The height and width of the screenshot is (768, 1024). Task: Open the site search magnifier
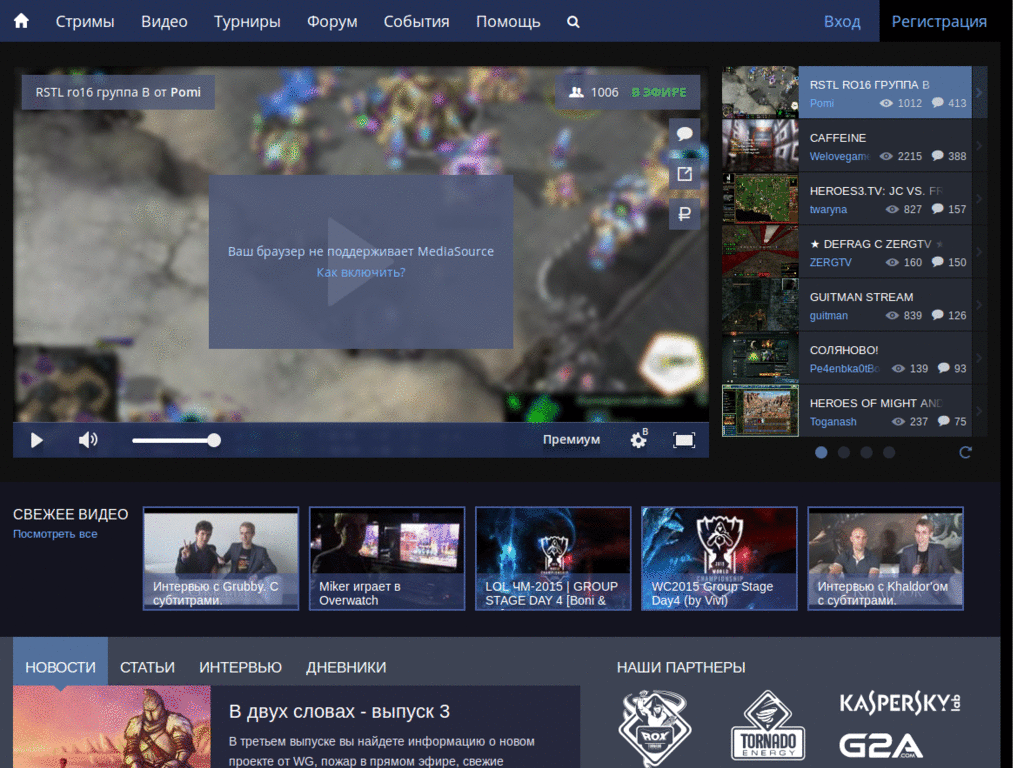(573, 20)
